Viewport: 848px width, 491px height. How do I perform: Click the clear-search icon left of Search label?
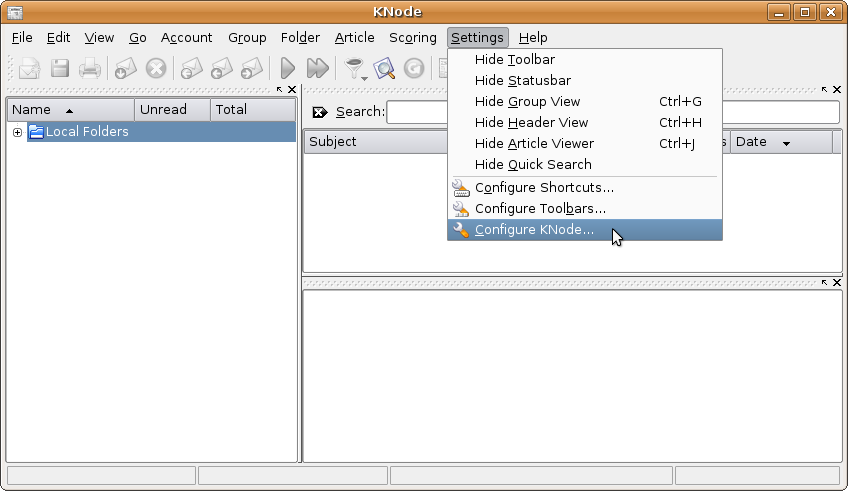click(x=320, y=112)
